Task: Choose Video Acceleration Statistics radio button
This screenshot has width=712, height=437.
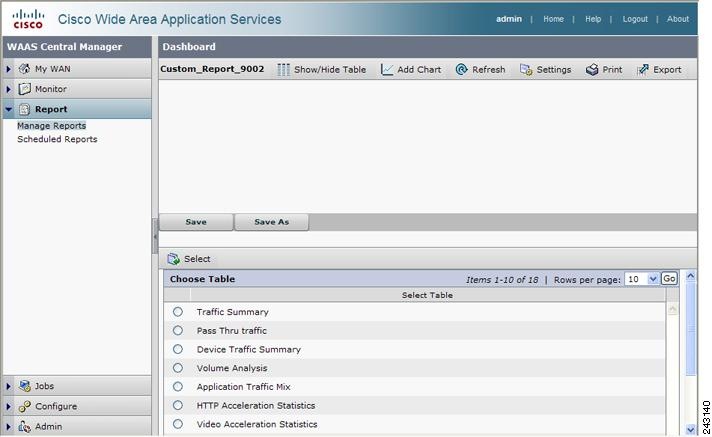Action: pos(178,423)
